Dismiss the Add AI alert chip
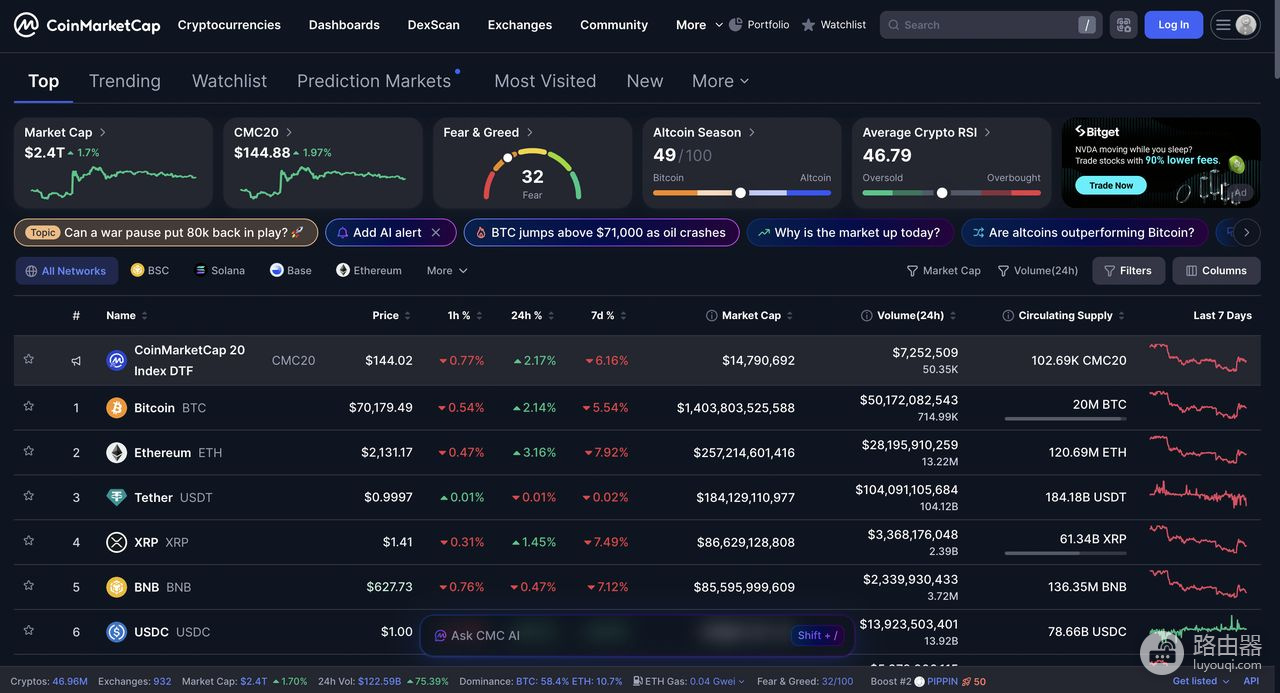This screenshot has width=1280, height=693. [436, 233]
